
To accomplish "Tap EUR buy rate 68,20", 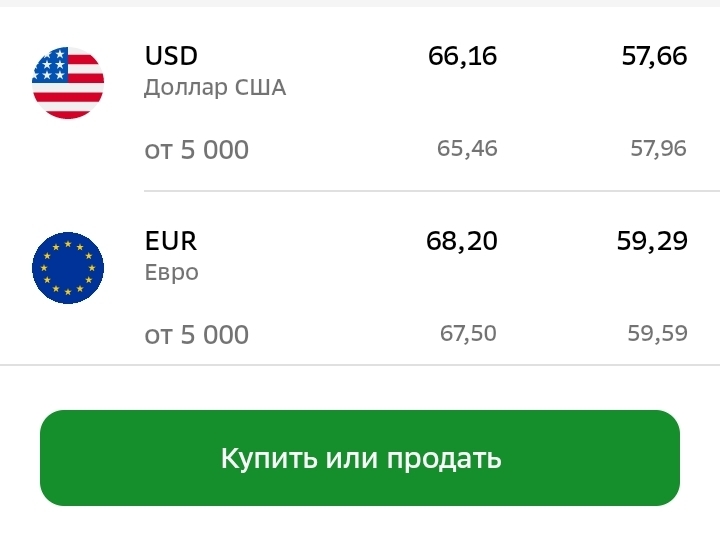I will point(462,241).
